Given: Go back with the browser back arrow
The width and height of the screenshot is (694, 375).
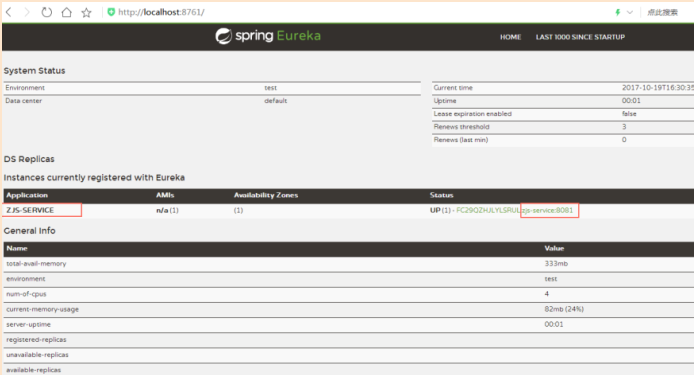Looking at the screenshot, I should click(8, 12).
